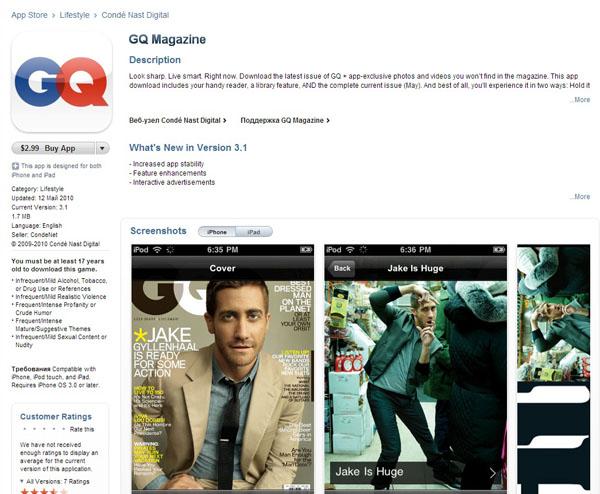Viewport: 600px width, 494px height.
Task: Select the iPhone screenshots segment
Action: (217, 232)
